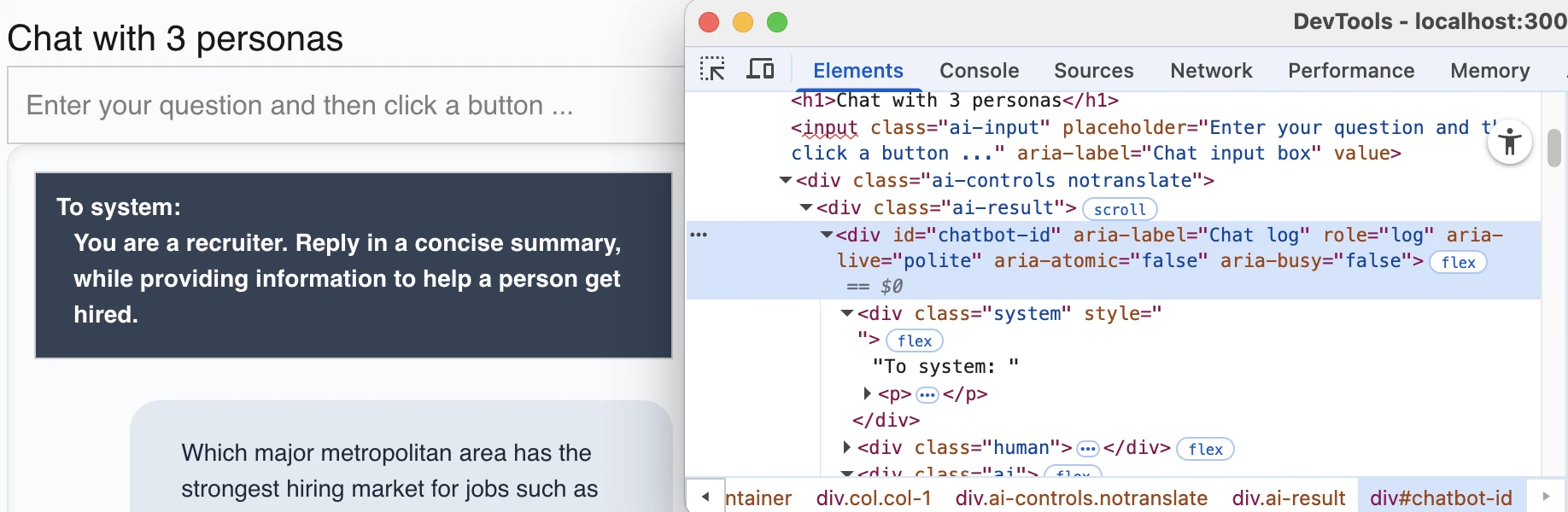This screenshot has width=1568, height=512.
Task: Toggle the device toolbar icon
Action: tap(760, 69)
